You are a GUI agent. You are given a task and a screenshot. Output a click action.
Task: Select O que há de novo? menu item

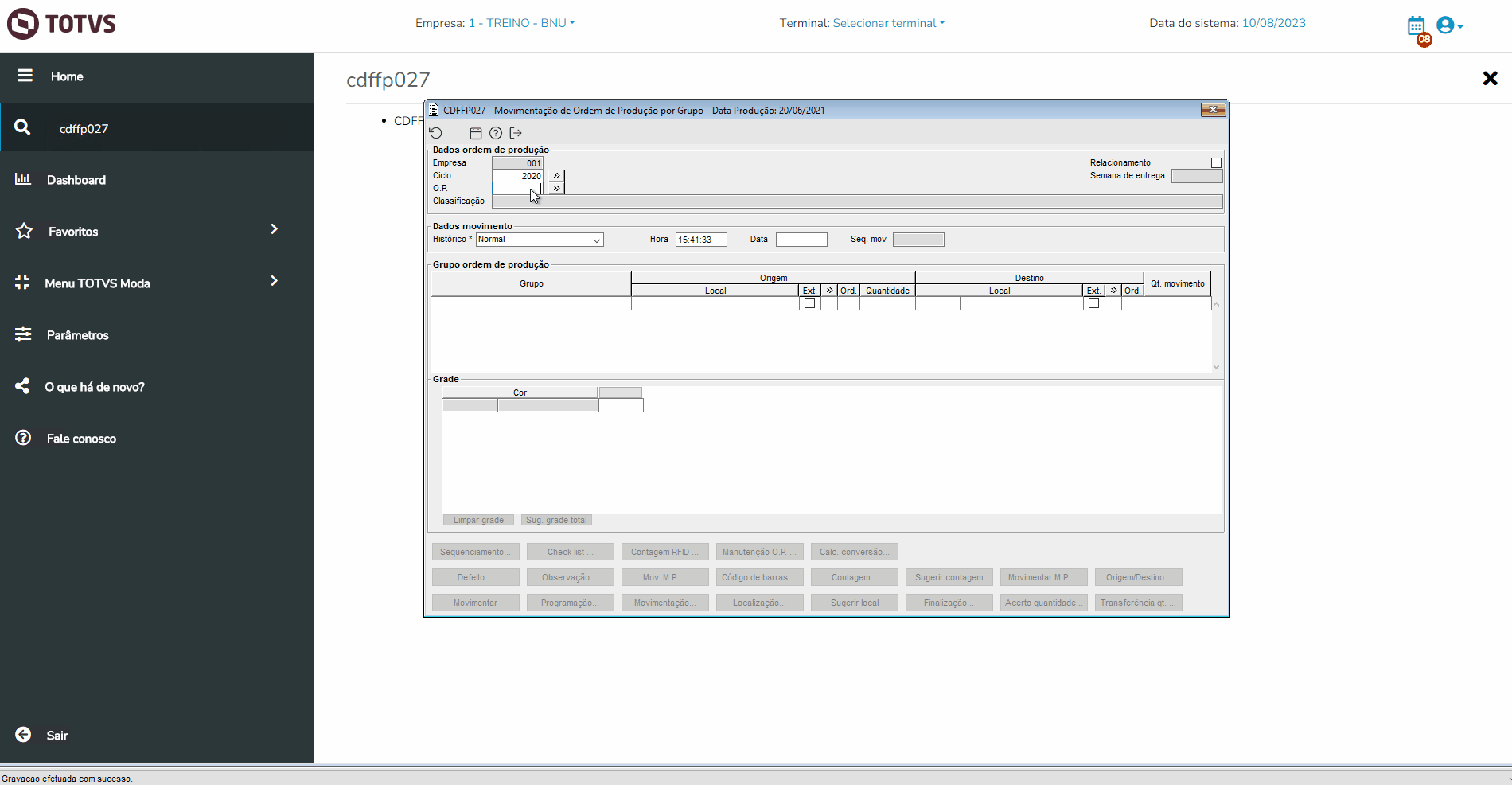95,387
